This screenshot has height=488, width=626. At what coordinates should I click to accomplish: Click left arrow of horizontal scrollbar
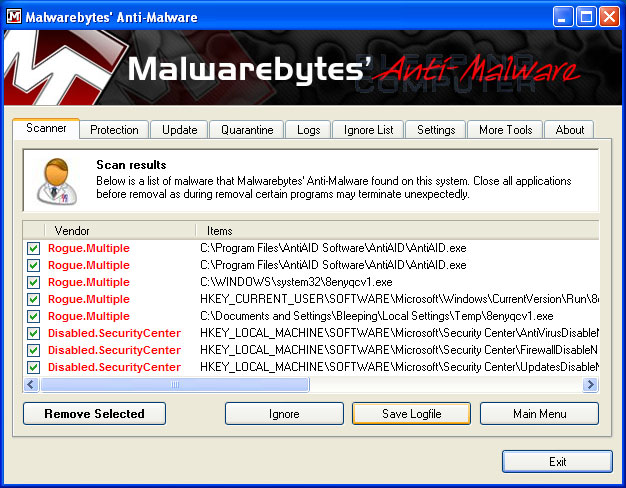point(31,385)
